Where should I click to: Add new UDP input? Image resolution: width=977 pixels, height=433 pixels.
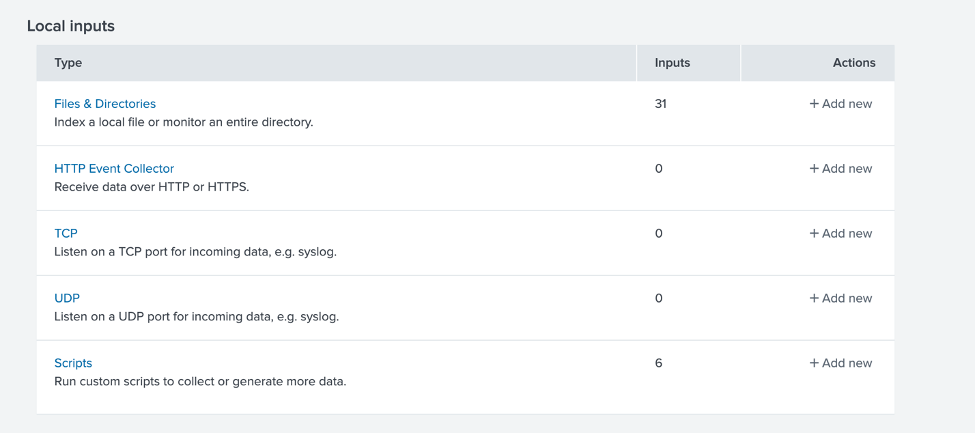pyautogui.click(x=841, y=298)
